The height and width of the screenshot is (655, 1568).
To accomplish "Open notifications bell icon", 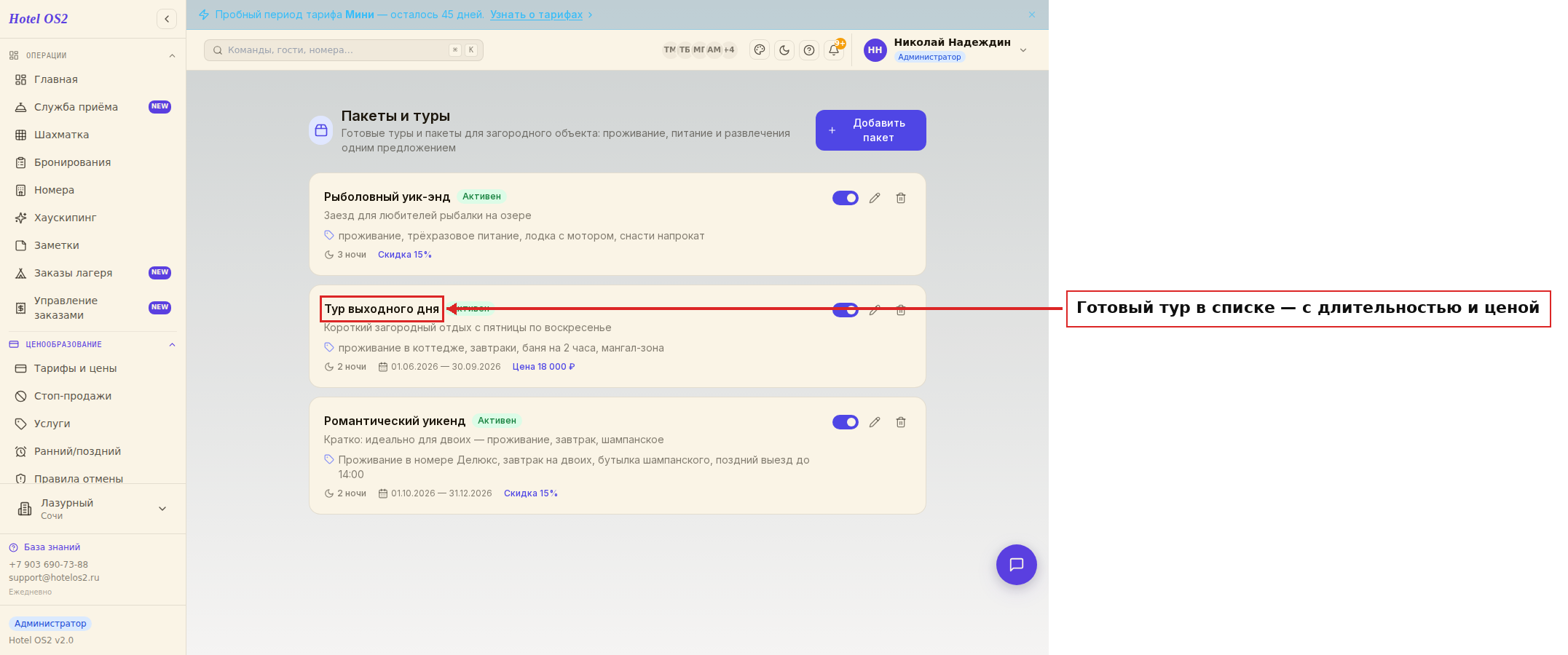I will pyautogui.click(x=834, y=50).
